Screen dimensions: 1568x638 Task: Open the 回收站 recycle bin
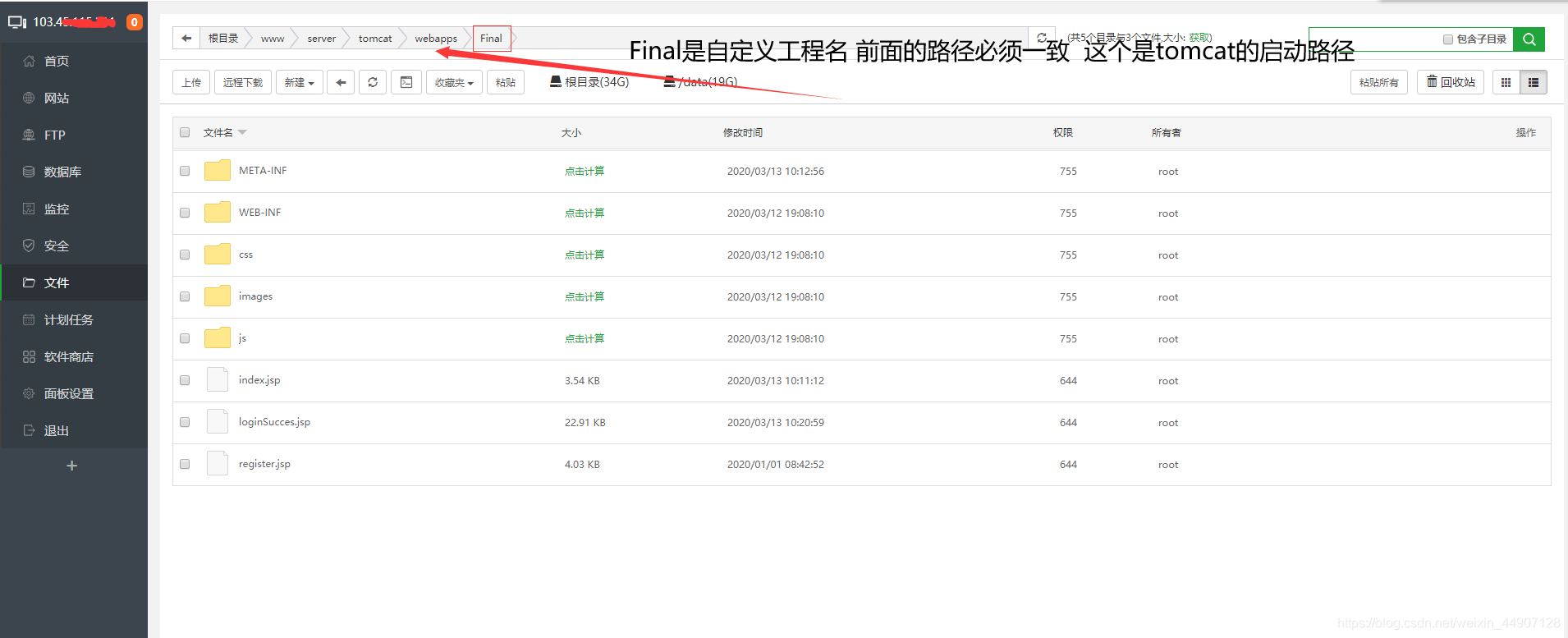tap(1451, 82)
